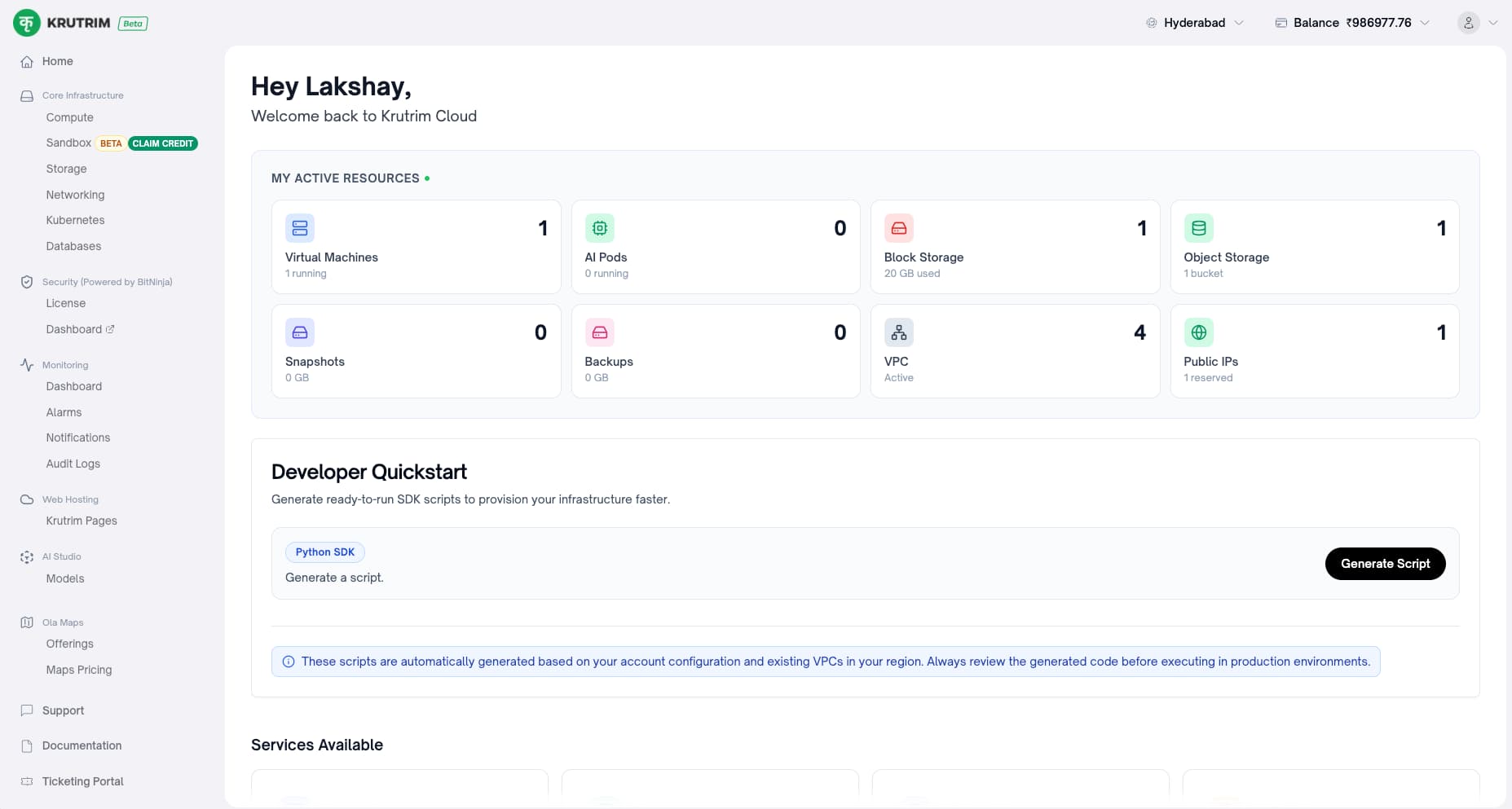Click the Snapshots card icon
1512x809 pixels.
(300, 332)
